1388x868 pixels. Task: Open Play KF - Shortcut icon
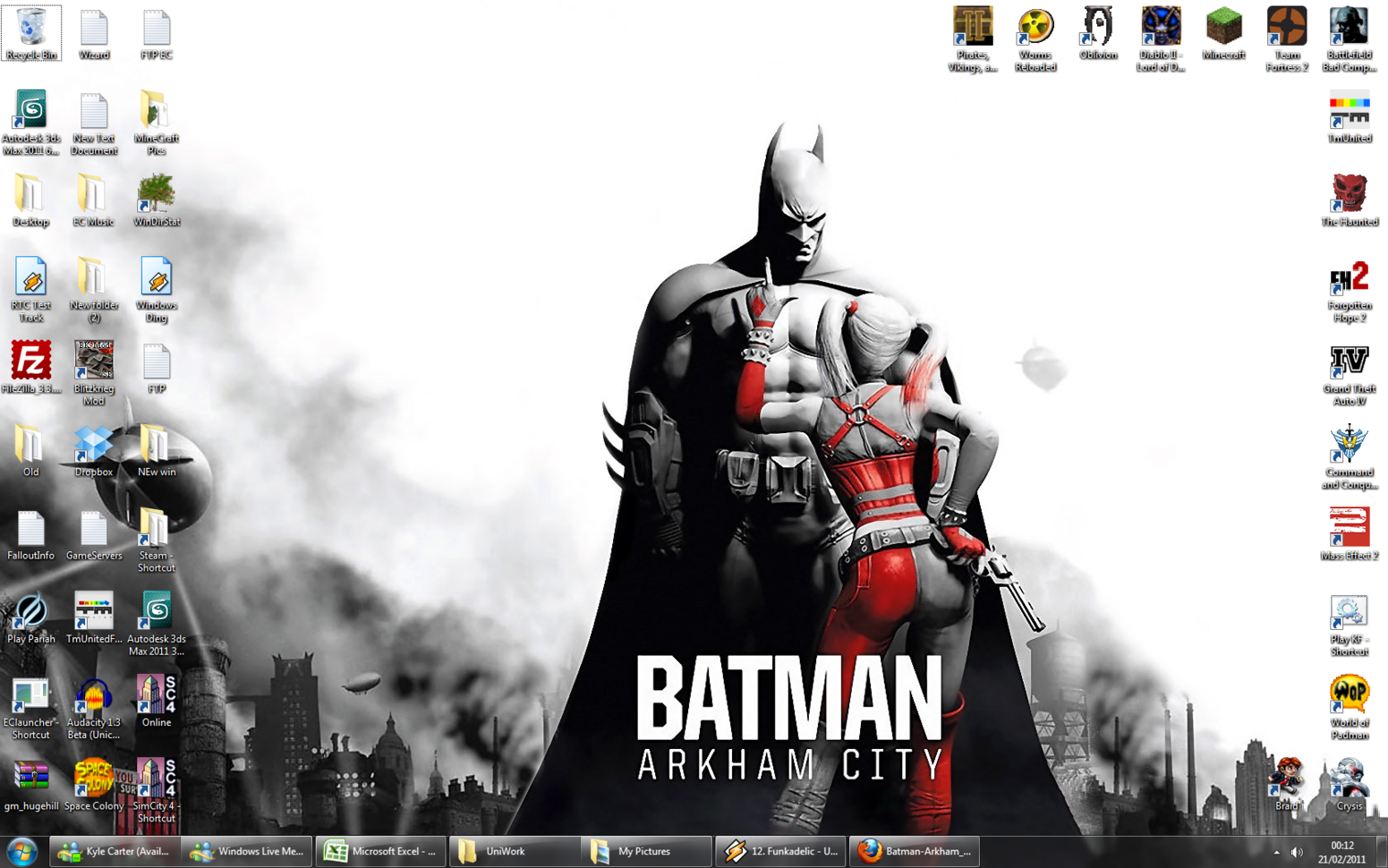(x=1350, y=624)
